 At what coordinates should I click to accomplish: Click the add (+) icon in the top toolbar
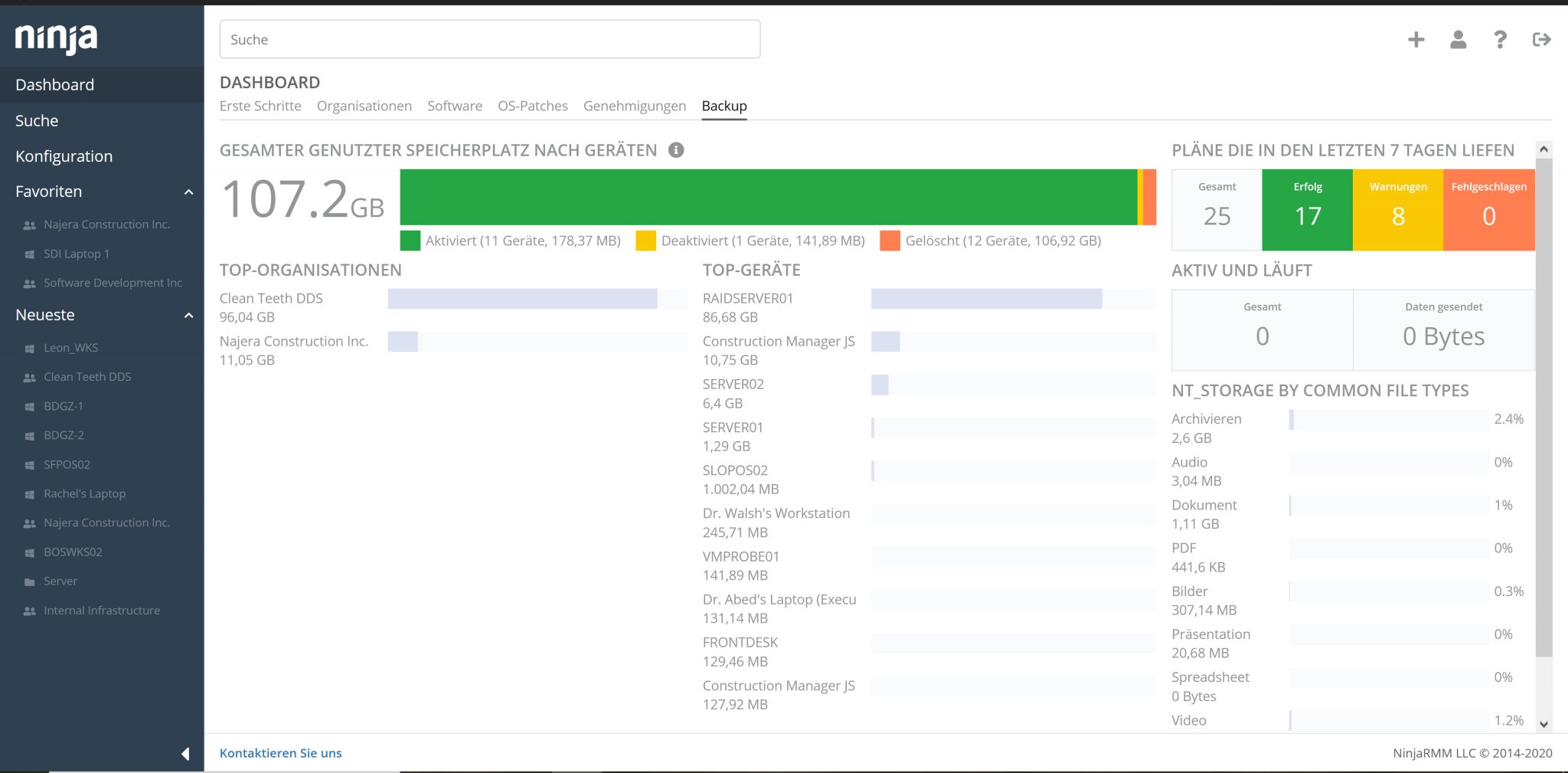[x=1416, y=39]
